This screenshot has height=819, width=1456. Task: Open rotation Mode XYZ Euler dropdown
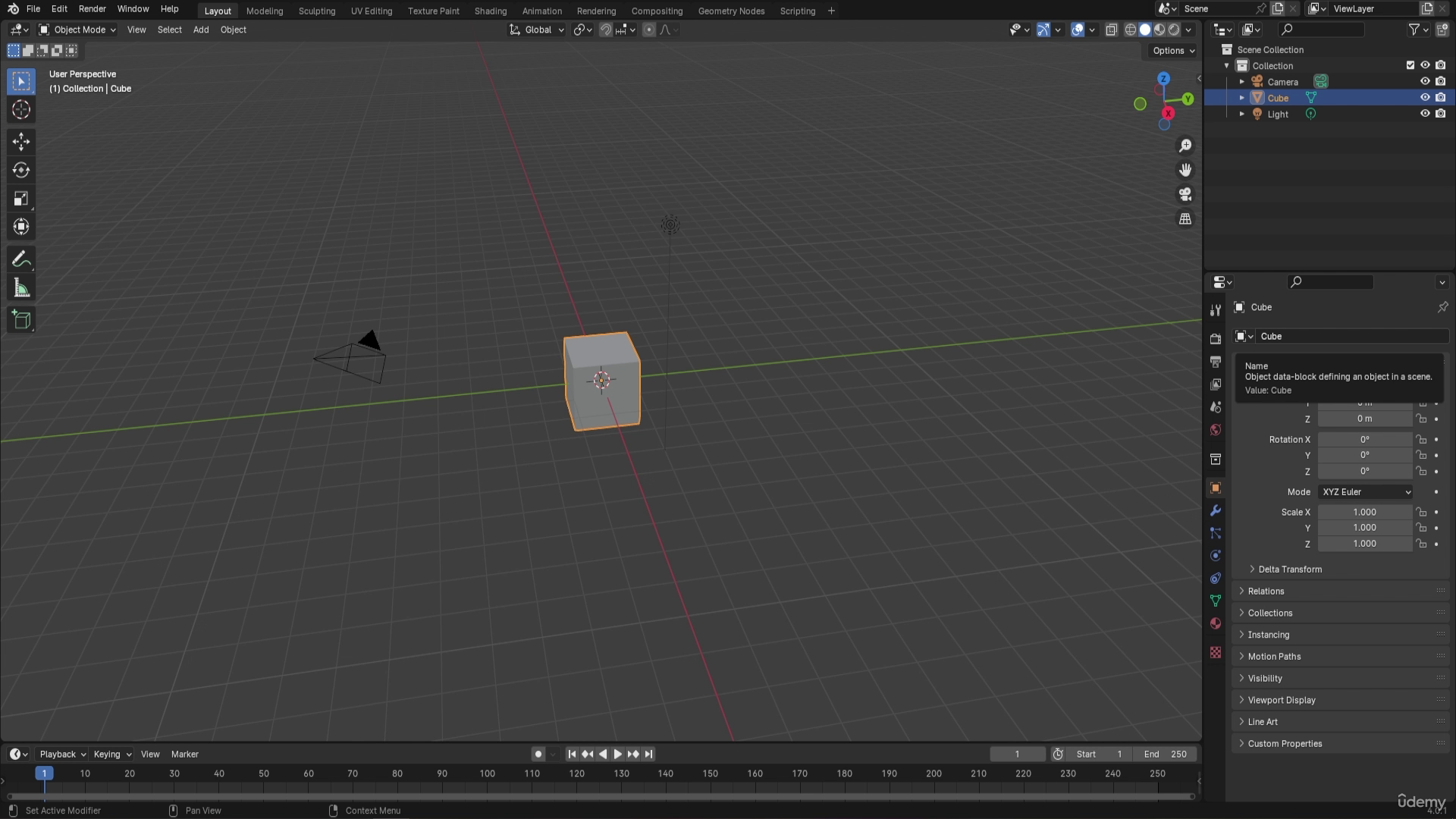coord(1365,491)
